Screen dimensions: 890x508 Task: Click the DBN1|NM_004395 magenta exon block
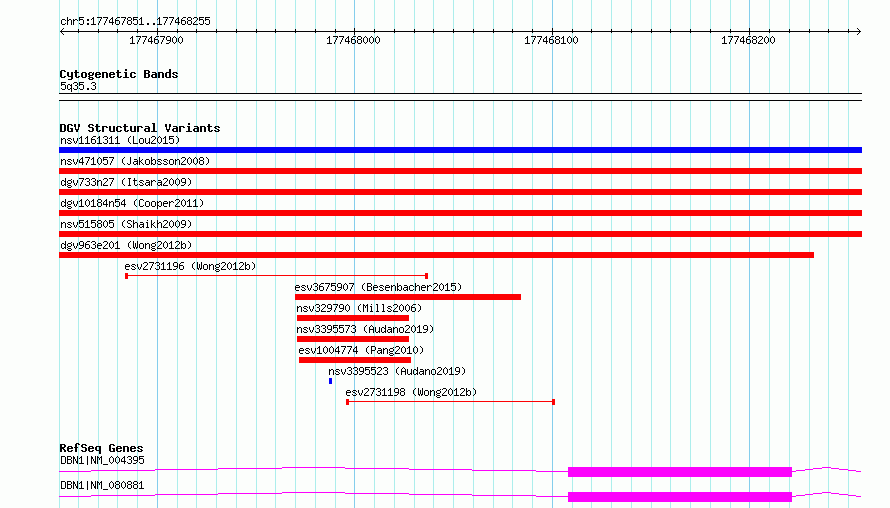pos(680,472)
